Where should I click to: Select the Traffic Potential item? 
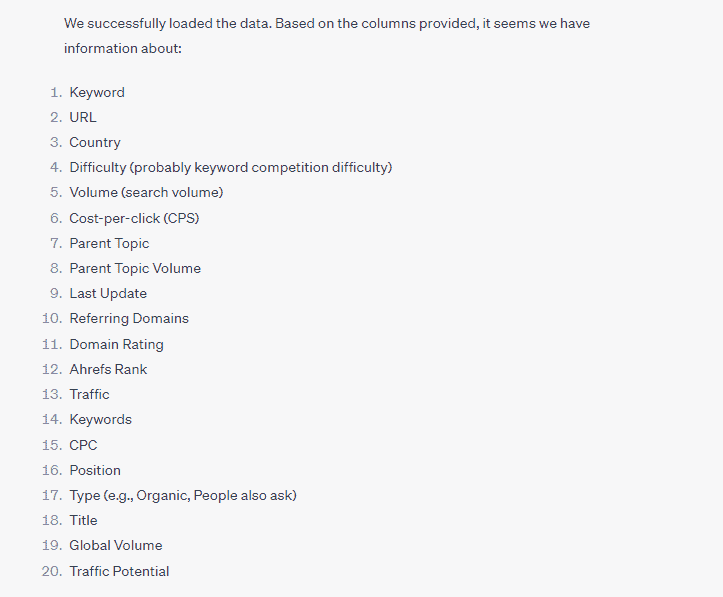(119, 571)
